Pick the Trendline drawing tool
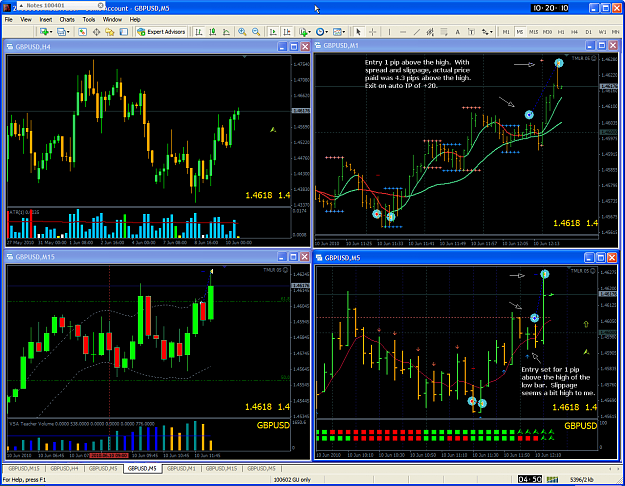 click(x=417, y=32)
